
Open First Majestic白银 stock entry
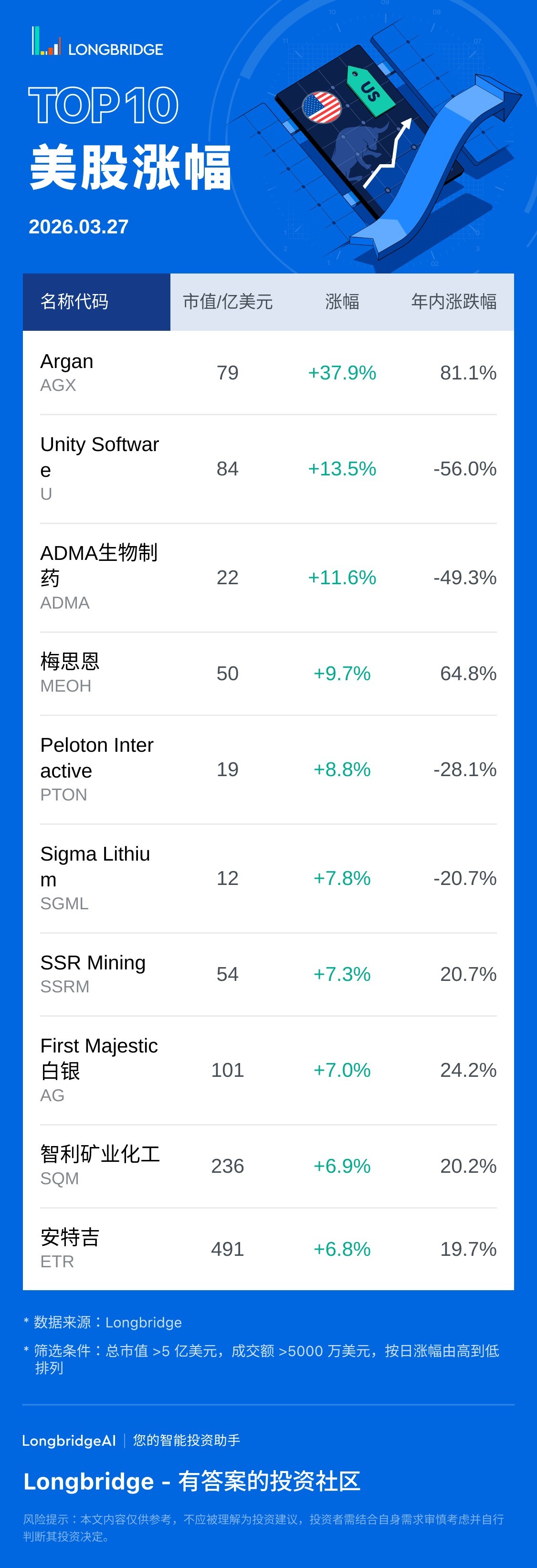pos(99,1058)
